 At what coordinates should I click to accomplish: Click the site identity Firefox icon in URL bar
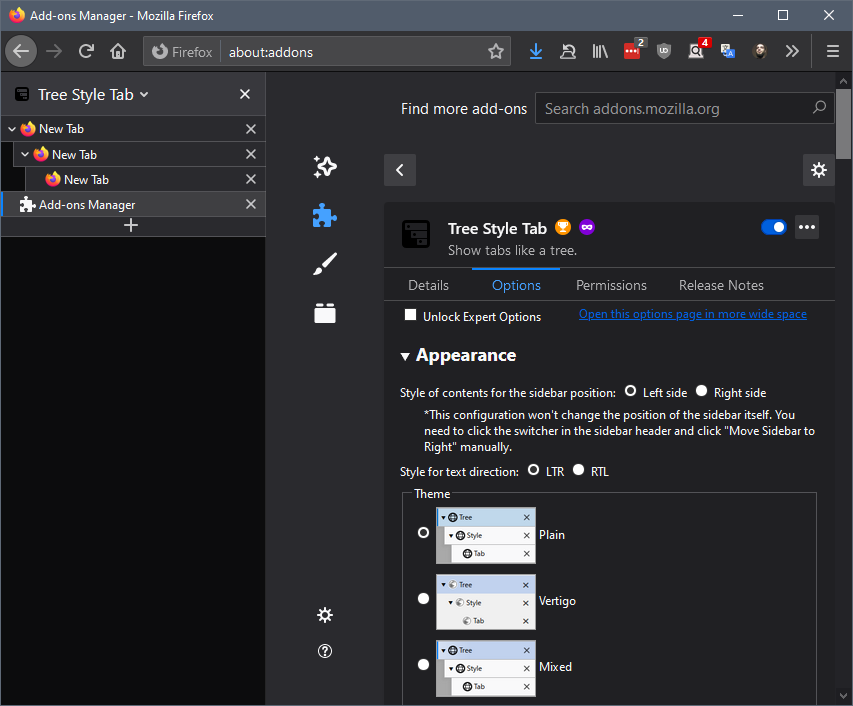click(159, 52)
